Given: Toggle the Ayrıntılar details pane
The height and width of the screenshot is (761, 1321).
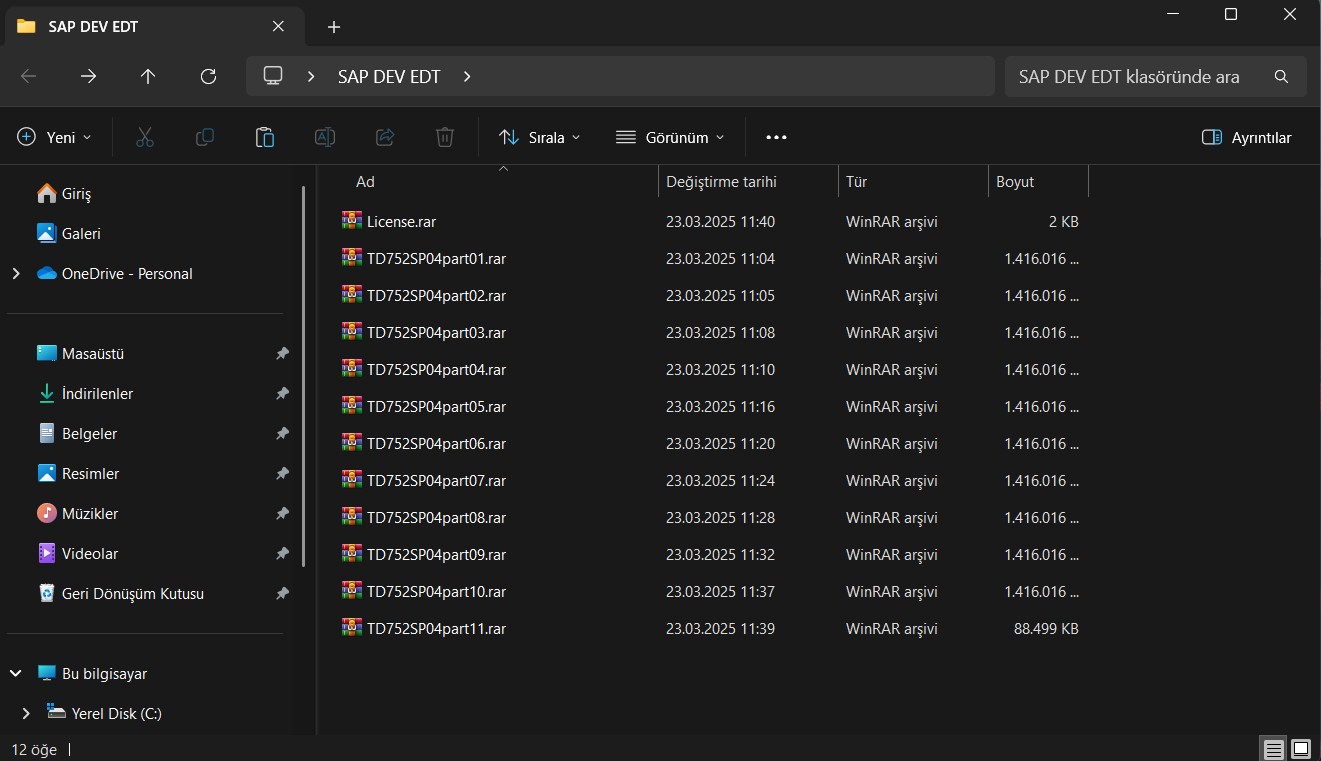Looking at the screenshot, I should click(1247, 137).
